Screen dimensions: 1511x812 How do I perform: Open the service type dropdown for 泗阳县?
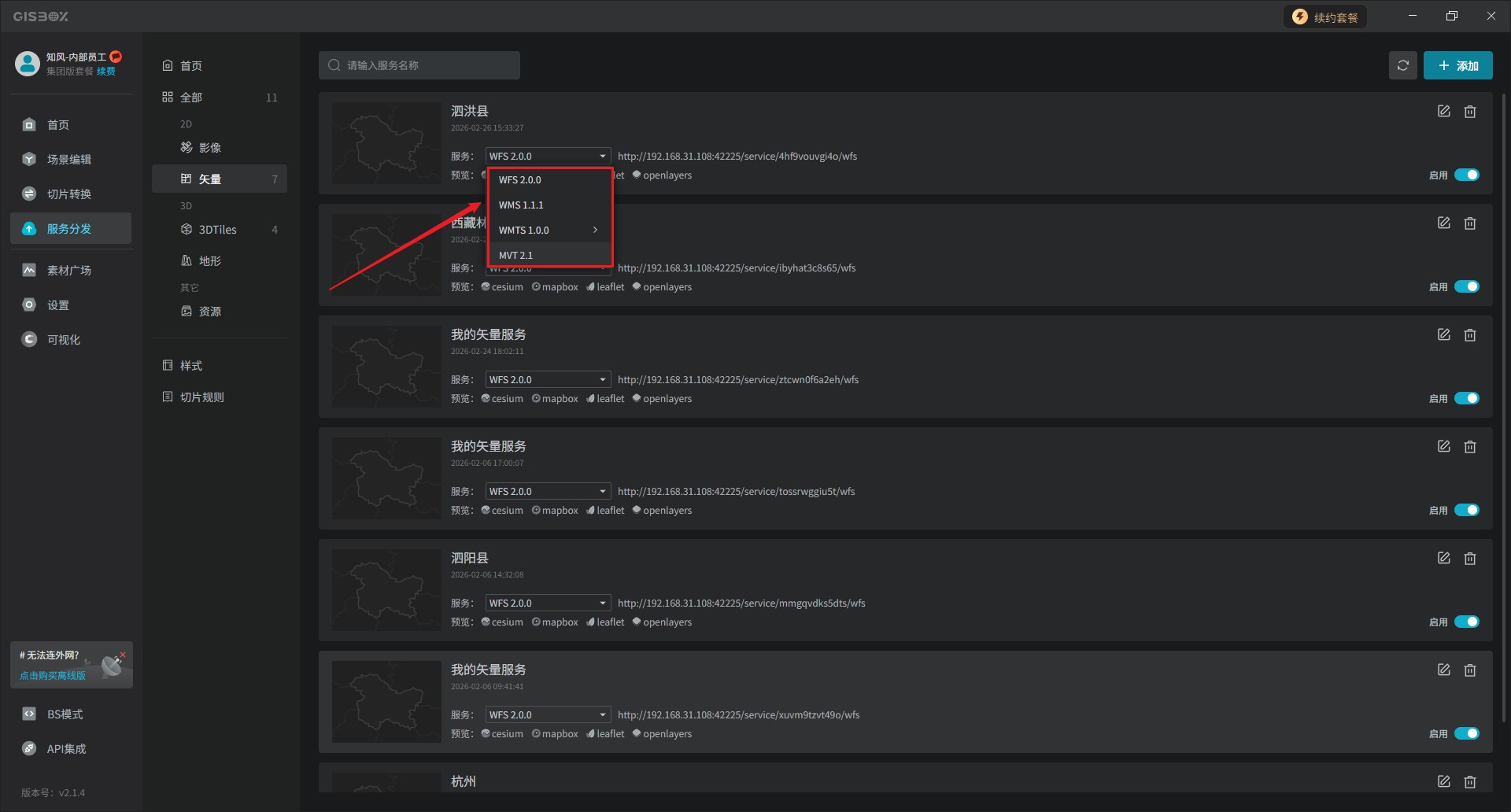(548, 603)
